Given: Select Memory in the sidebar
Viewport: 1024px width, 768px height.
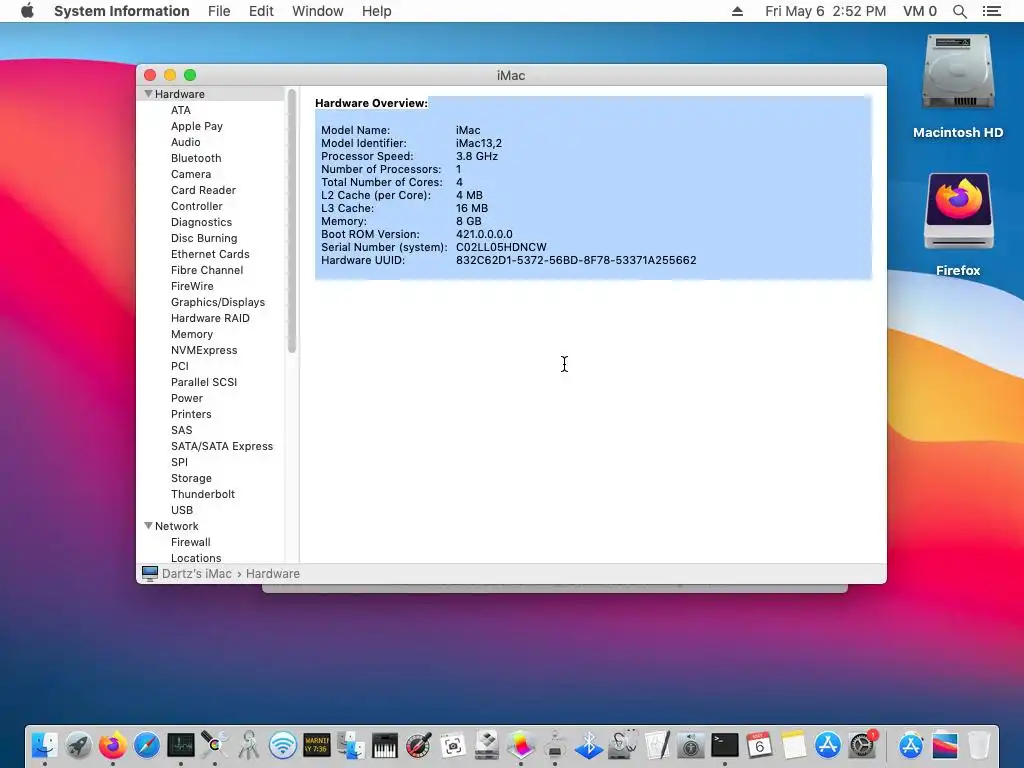Looking at the screenshot, I should (191, 334).
